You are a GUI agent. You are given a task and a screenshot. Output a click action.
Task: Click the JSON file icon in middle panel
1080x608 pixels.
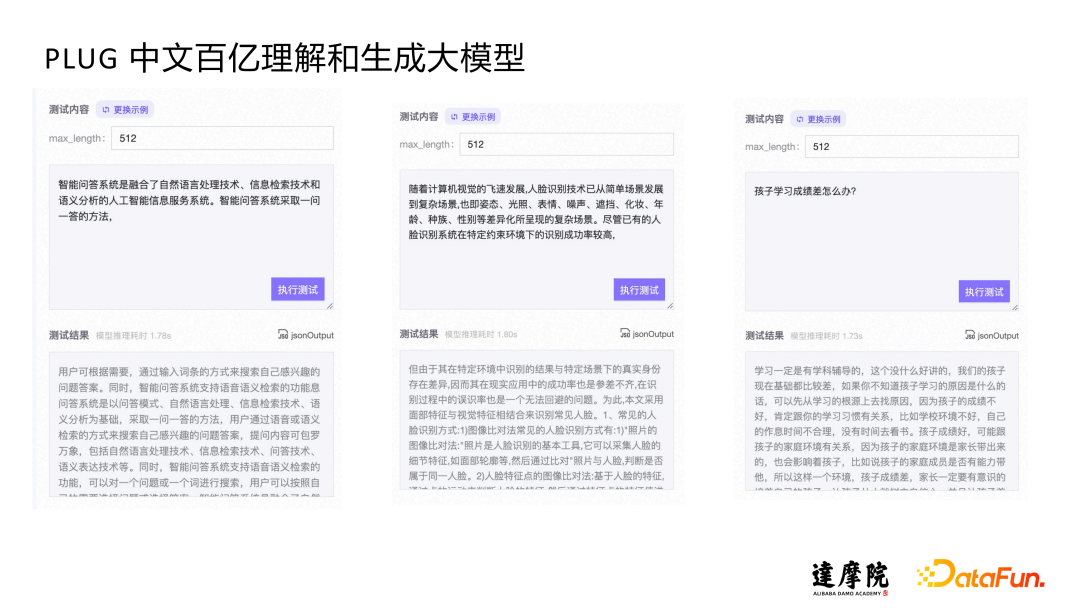click(x=625, y=333)
